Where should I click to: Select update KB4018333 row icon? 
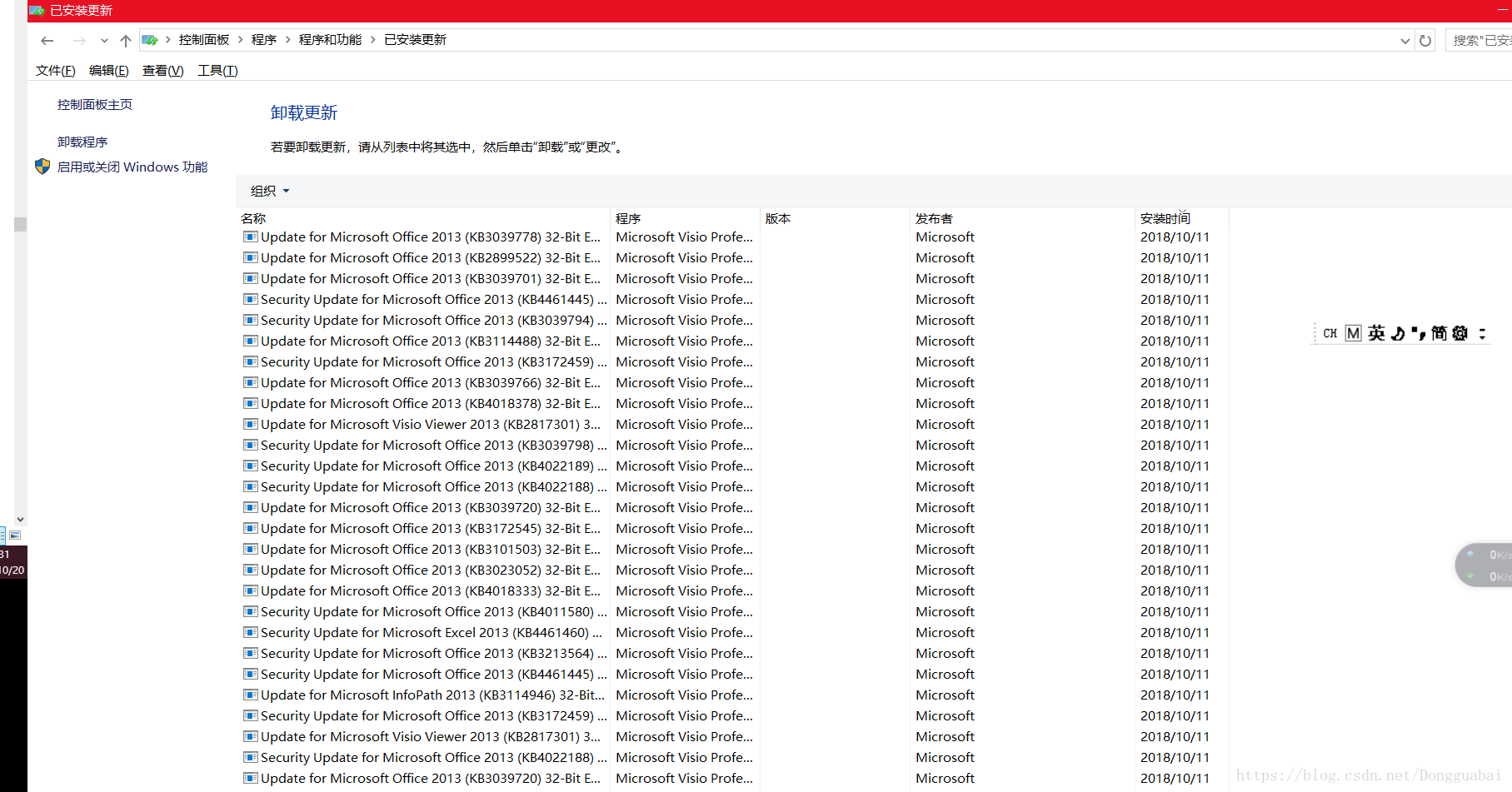pyautogui.click(x=250, y=590)
